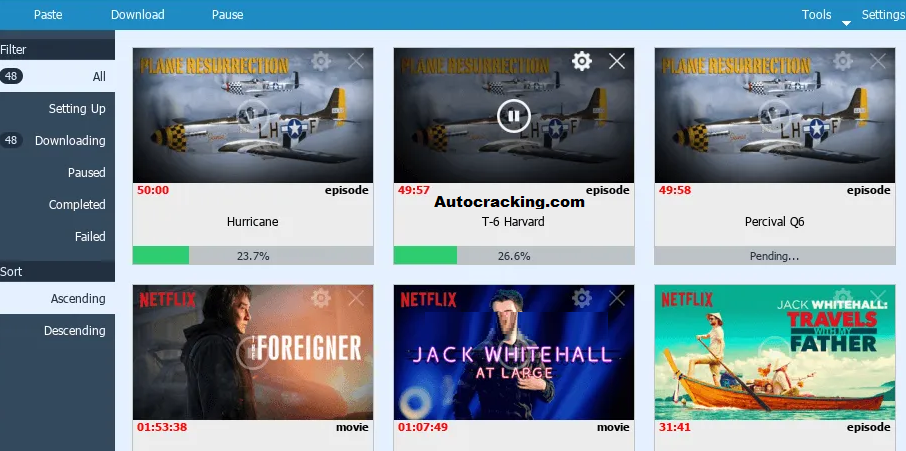This screenshot has width=906, height=451.
Task: Open gear settings on The Foreigner card
Action: point(321,298)
